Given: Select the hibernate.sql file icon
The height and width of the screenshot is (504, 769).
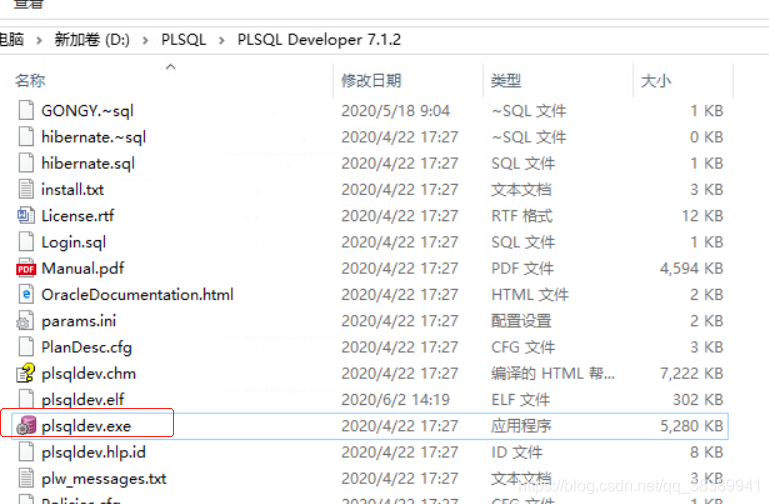Looking at the screenshot, I should 26,163.
